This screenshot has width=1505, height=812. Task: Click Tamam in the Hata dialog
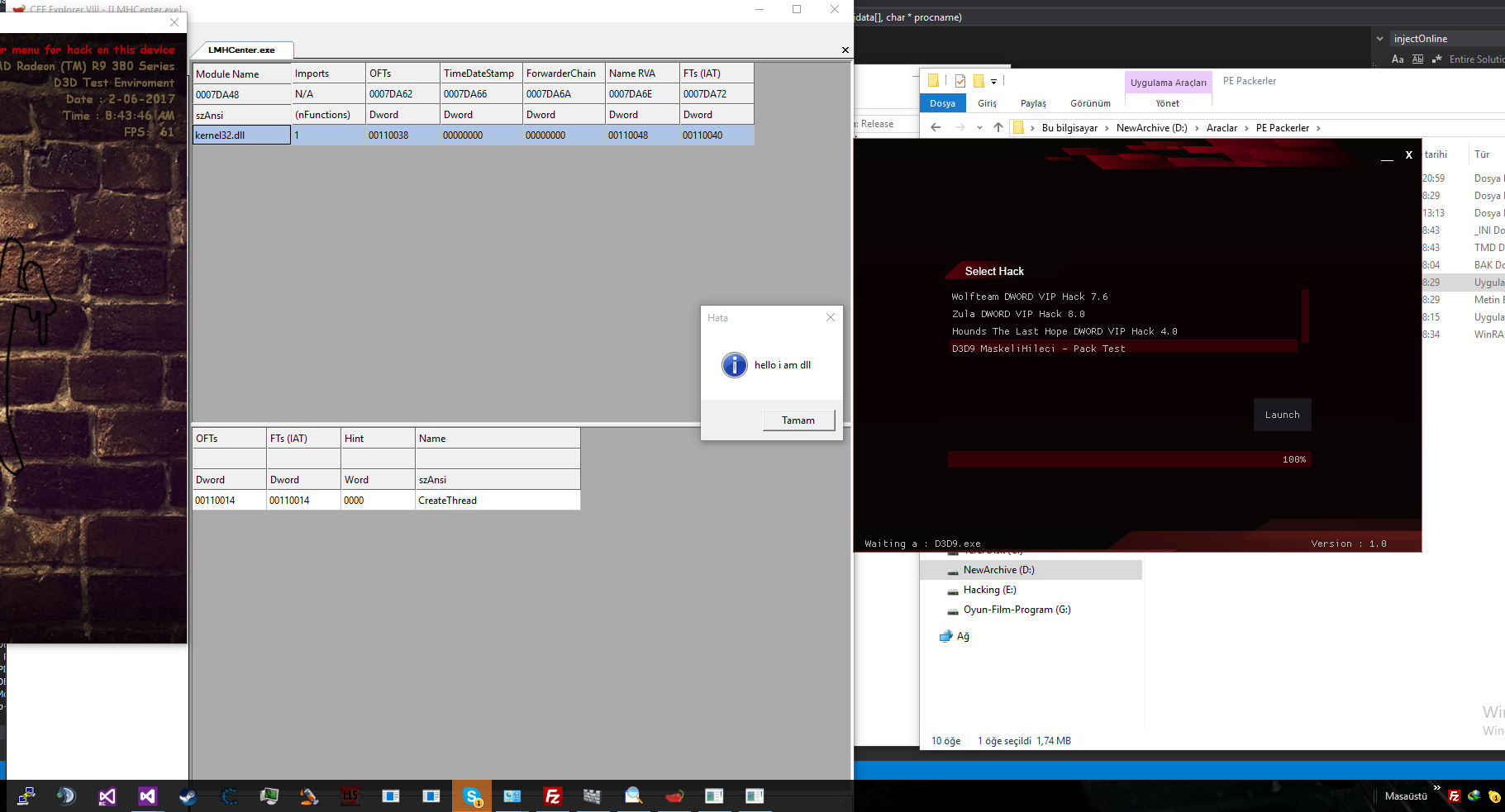[798, 420]
